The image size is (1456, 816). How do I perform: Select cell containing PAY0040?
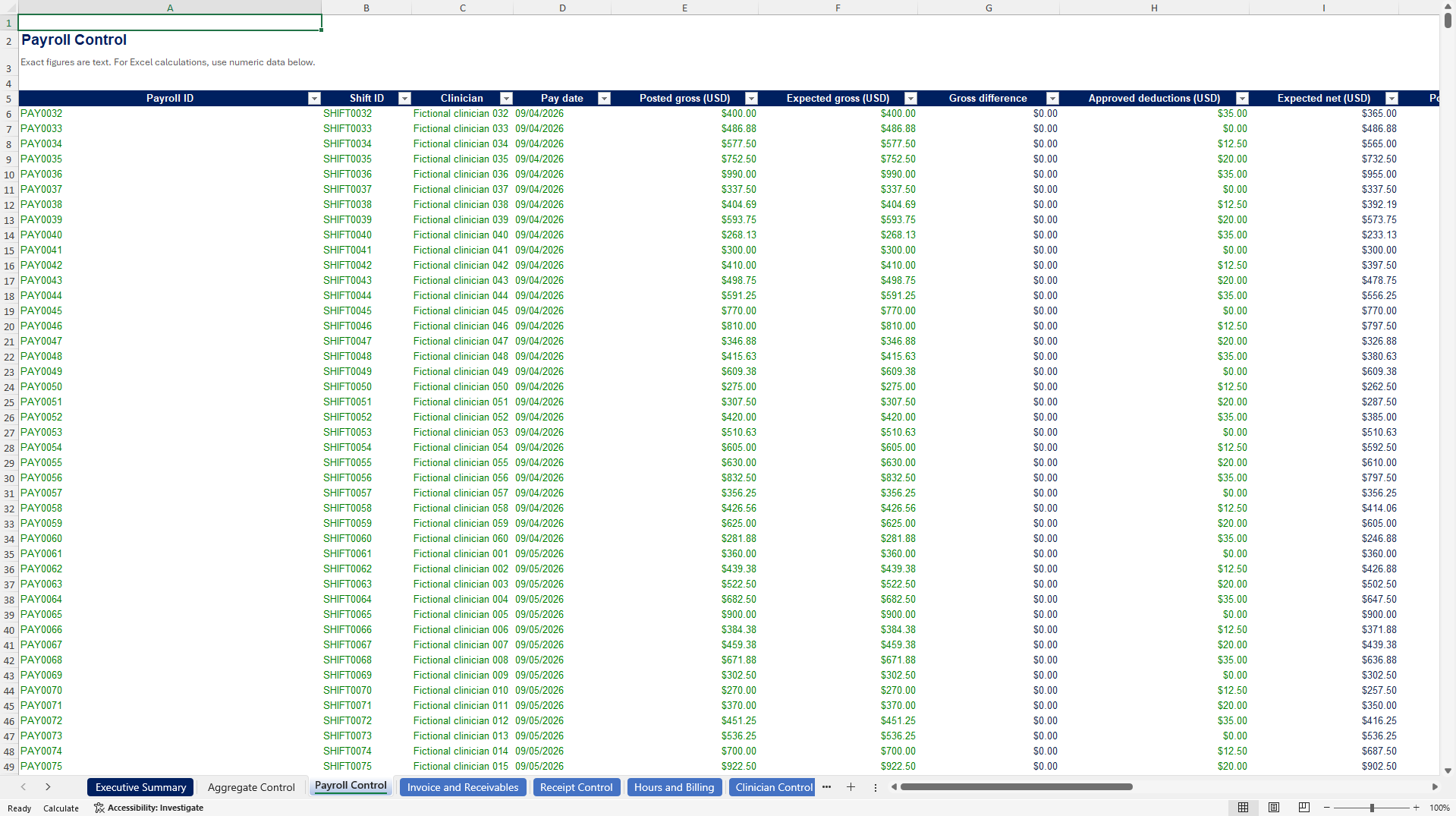[x=170, y=235]
